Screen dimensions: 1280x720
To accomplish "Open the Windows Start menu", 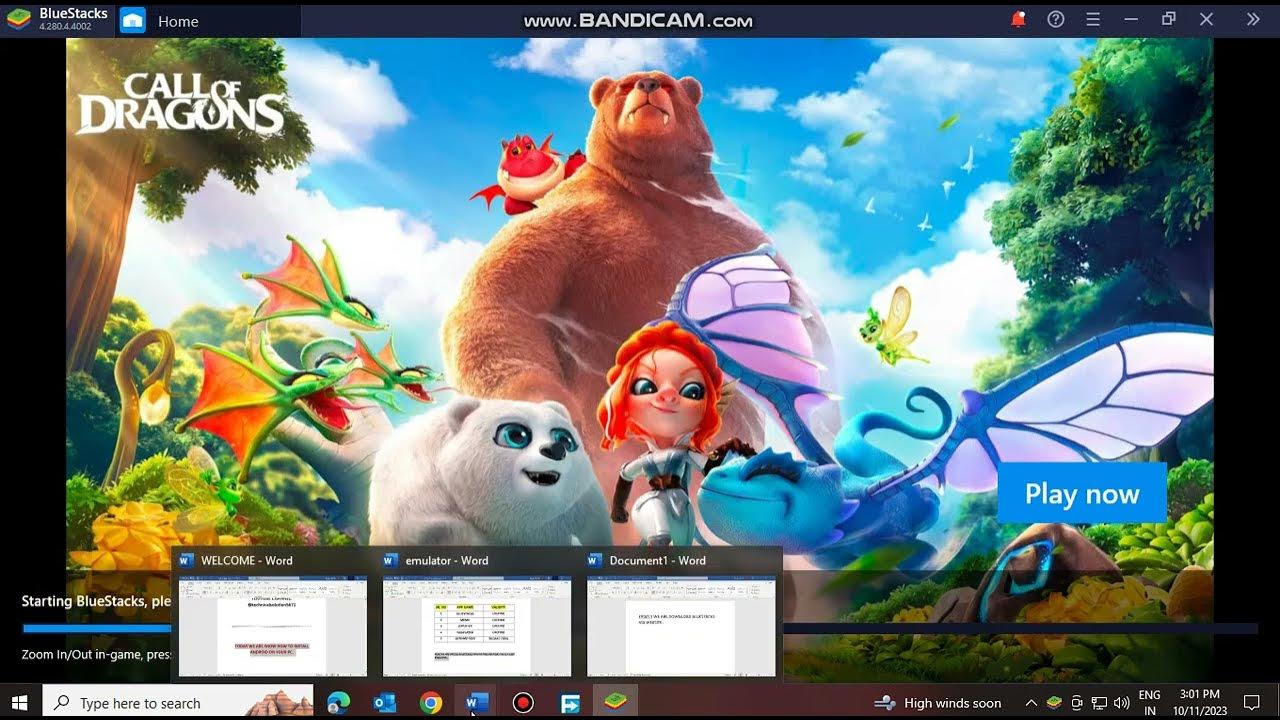I will point(19,703).
